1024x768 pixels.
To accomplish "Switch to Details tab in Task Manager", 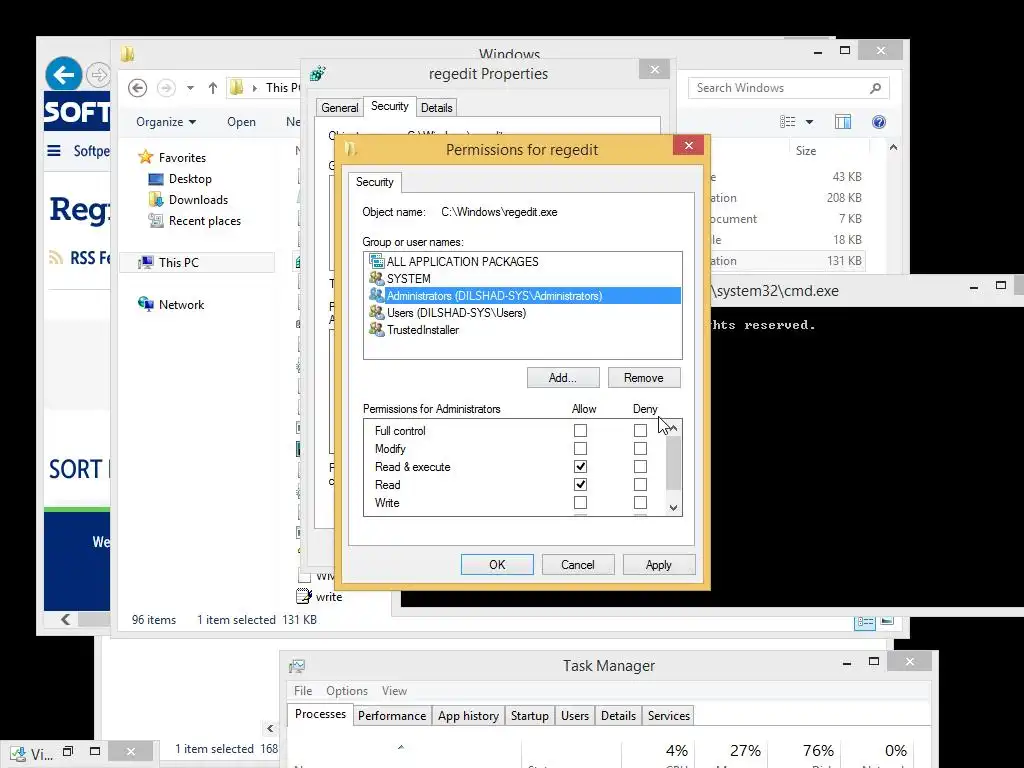I will tap(618, 716).
